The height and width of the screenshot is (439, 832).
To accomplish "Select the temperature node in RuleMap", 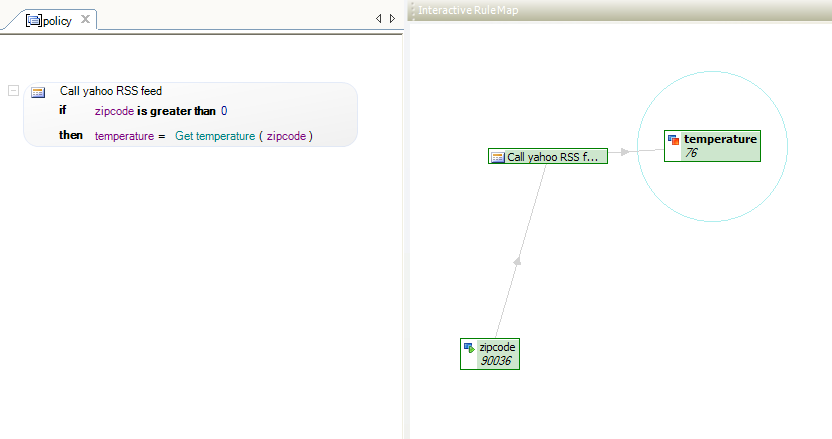I will coord(712,146).
